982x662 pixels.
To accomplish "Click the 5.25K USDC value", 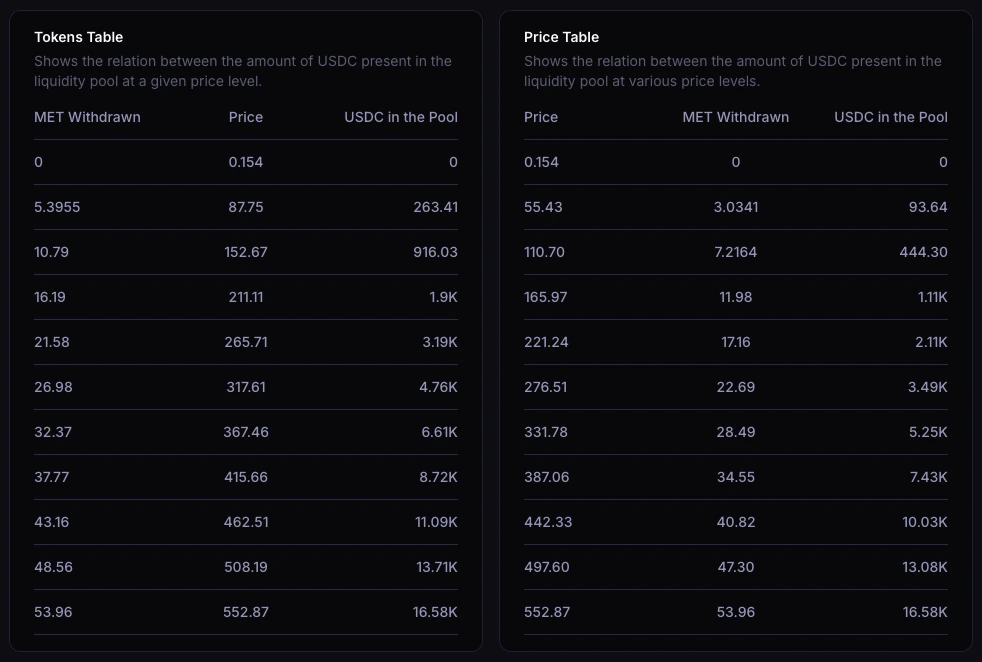I will pyautogui.click(x=928, y=433).
